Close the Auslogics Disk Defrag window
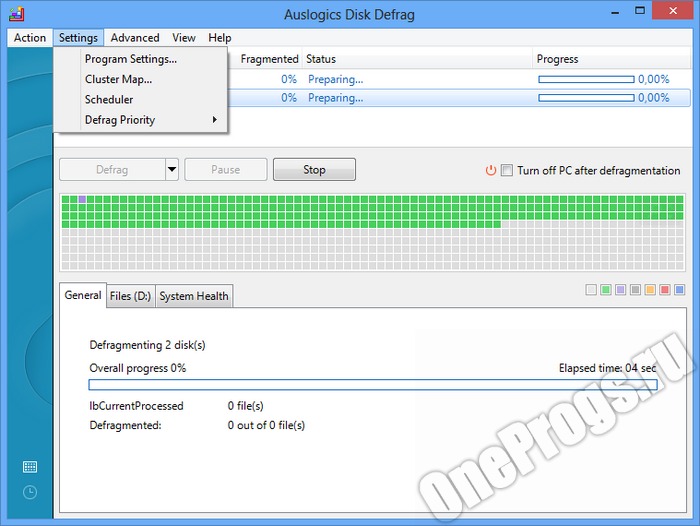700x526 pixels. coord(673,11)
